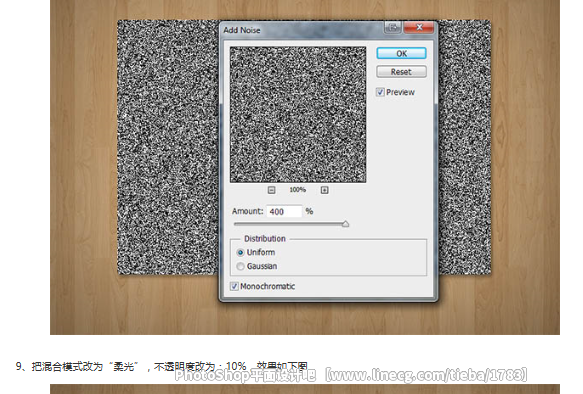Click the noise canvas left of dialog

pyautogui.click(x=168, y=148)
